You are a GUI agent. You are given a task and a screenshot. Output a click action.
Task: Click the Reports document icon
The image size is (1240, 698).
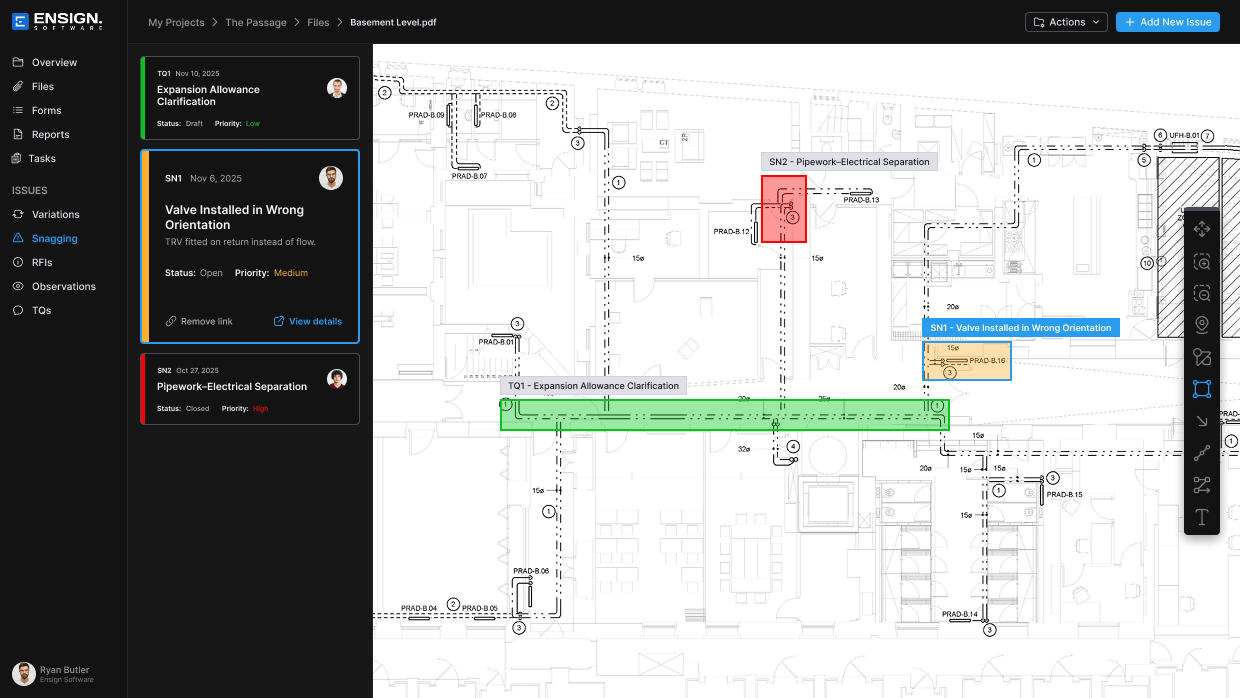(18, 134)
